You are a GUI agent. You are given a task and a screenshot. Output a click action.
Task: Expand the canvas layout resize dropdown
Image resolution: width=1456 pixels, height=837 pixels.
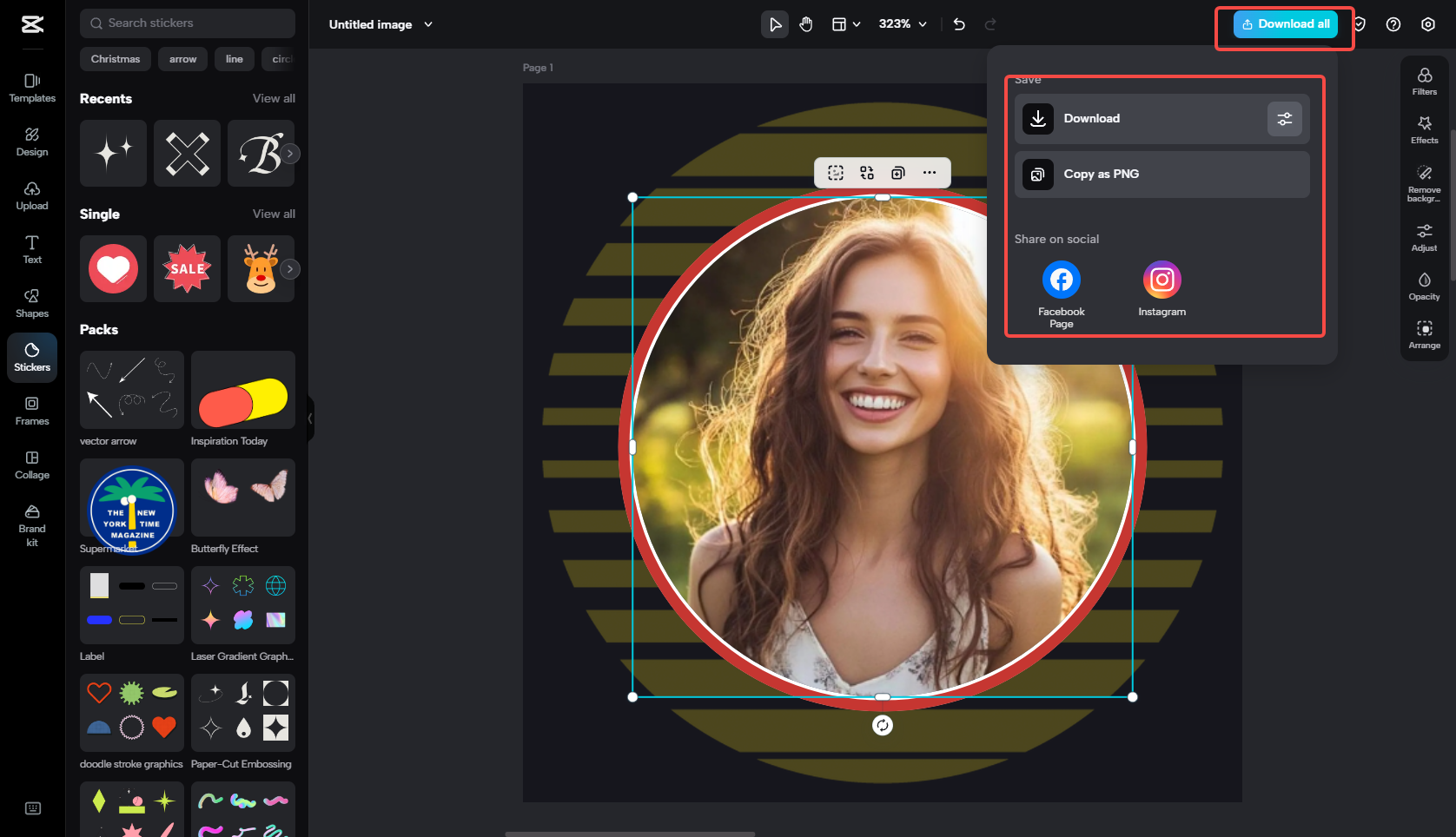click(846, 24)
